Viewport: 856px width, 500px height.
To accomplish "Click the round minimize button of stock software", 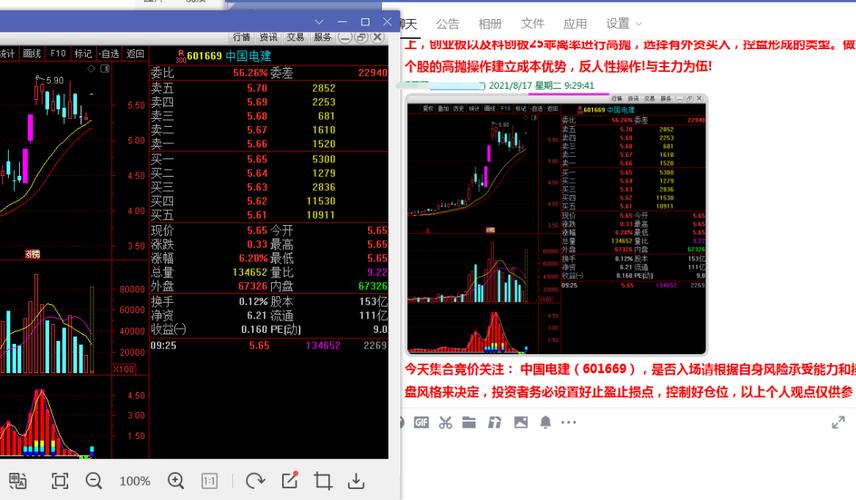I will (345, 37).
